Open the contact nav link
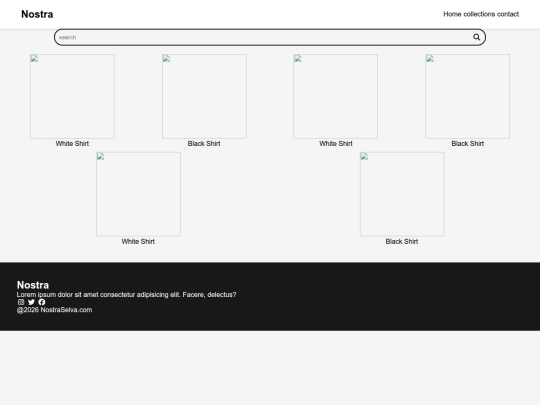The image size is (540, 405). click(508, 14)
